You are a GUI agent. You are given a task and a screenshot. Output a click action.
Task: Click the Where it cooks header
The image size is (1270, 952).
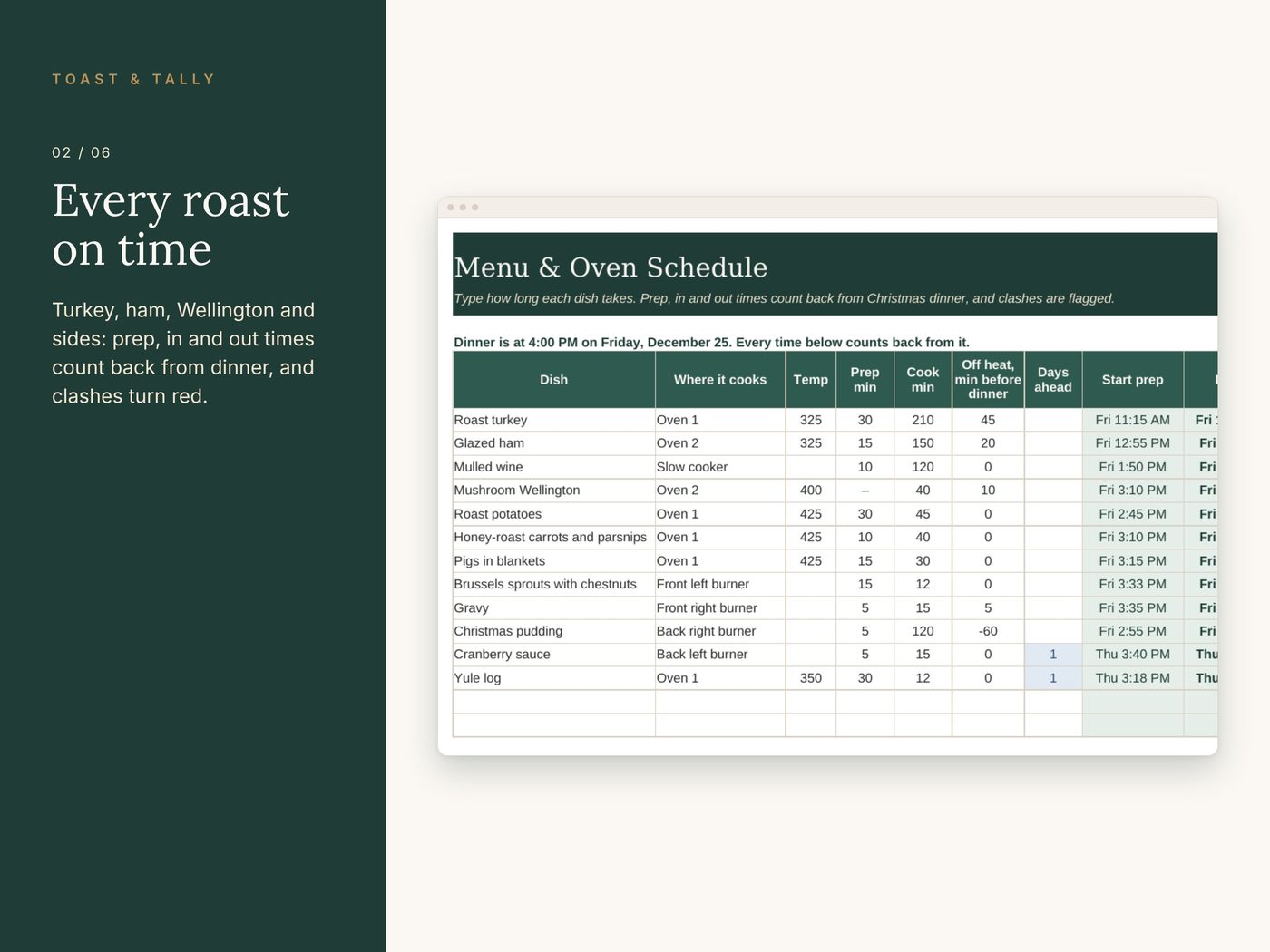pyautogui.click(x=720, y=380)
